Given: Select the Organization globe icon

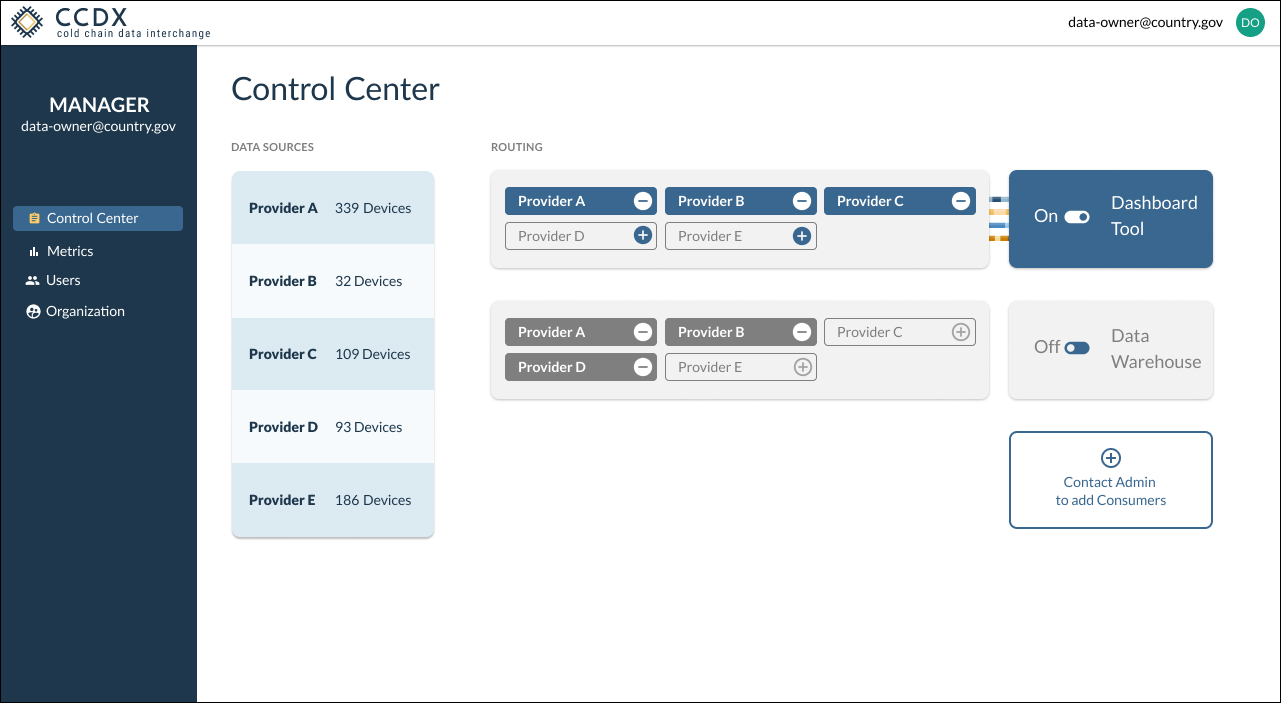Looking at the screenshot, I should pos(32,311).
